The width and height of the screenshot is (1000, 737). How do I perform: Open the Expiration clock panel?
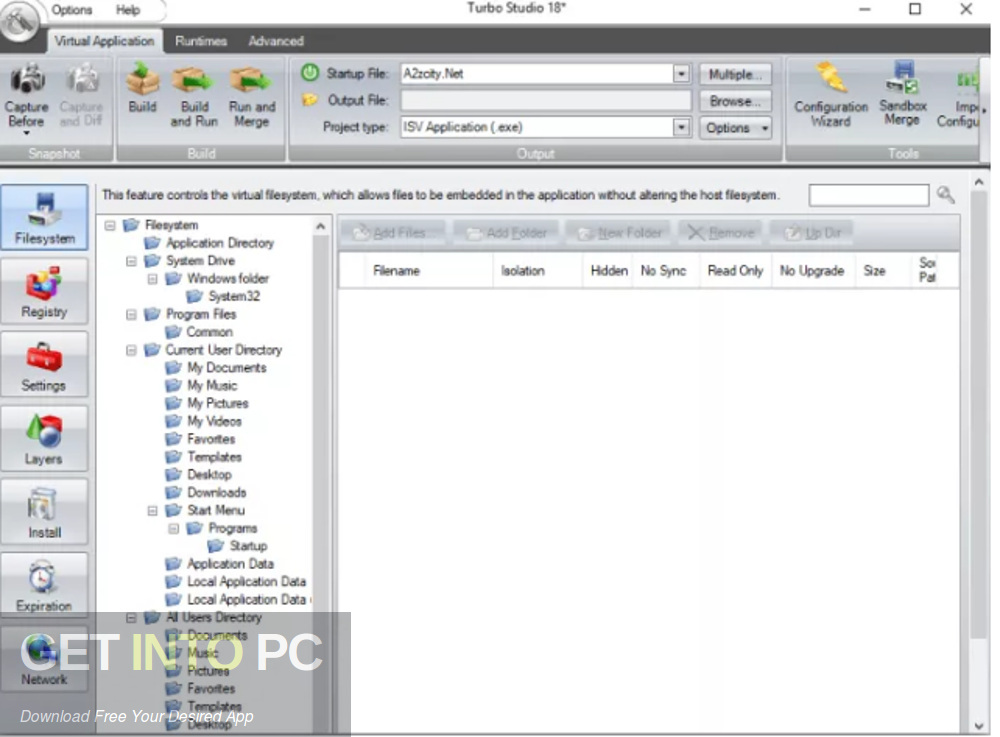coord(45,585)
